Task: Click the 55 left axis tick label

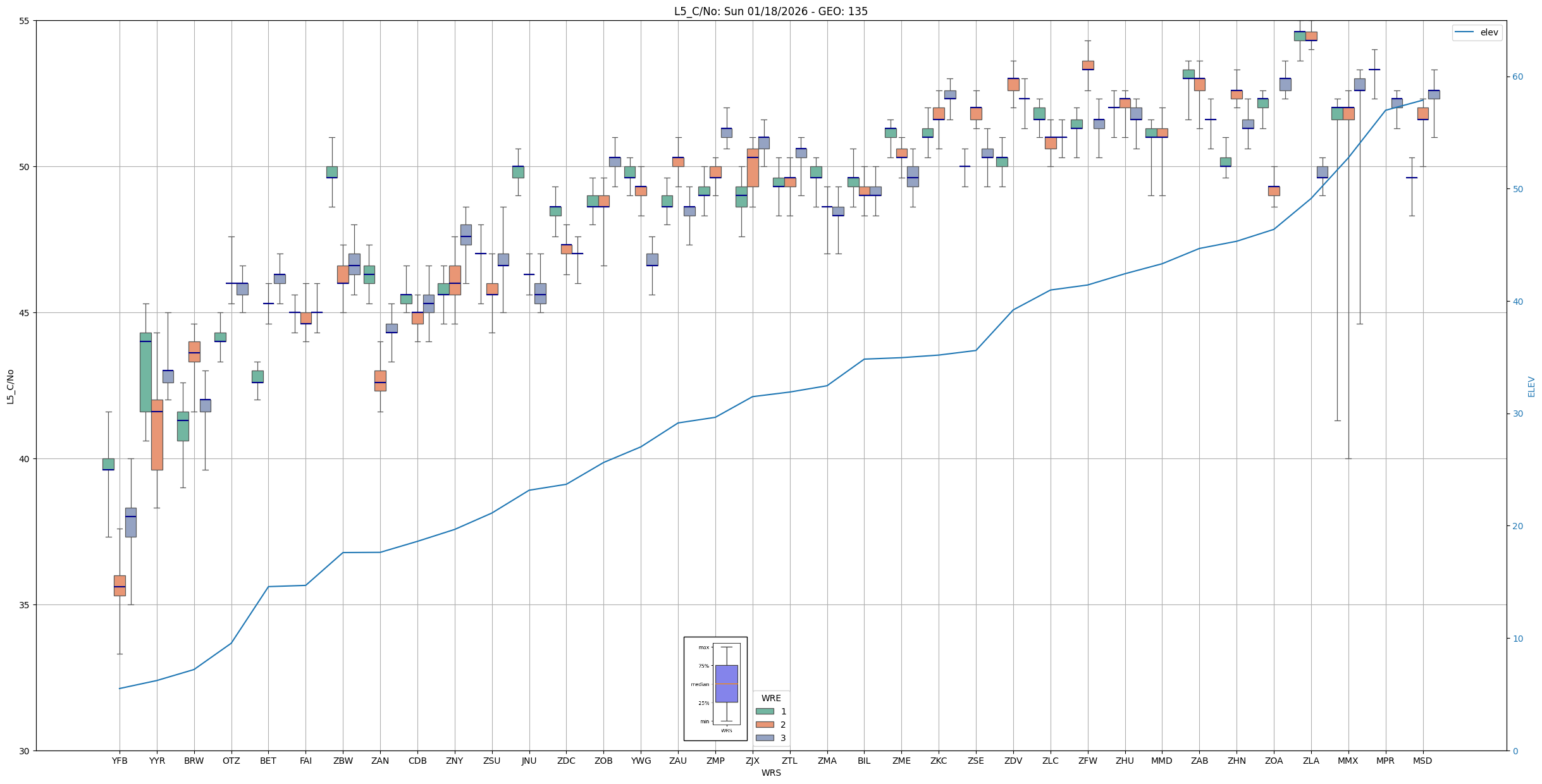Action: point(24,21)
